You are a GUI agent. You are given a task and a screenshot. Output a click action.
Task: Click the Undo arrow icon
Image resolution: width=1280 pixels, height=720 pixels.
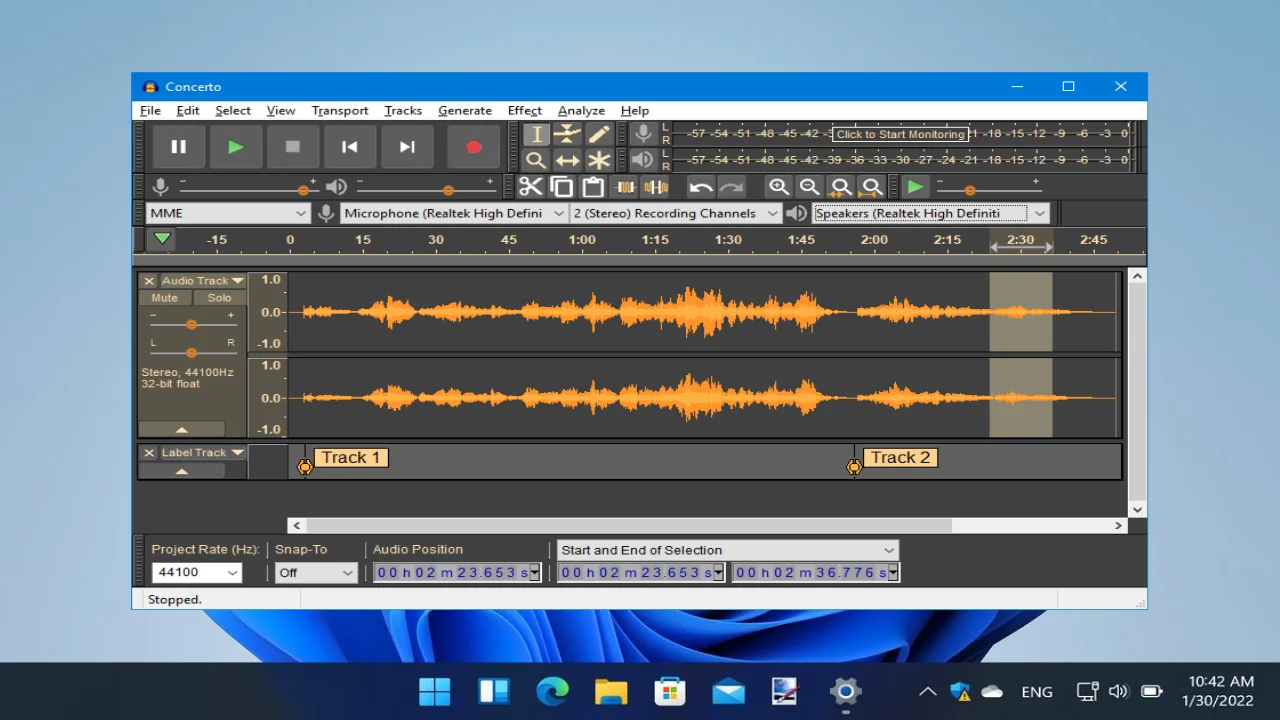(701, 187)
